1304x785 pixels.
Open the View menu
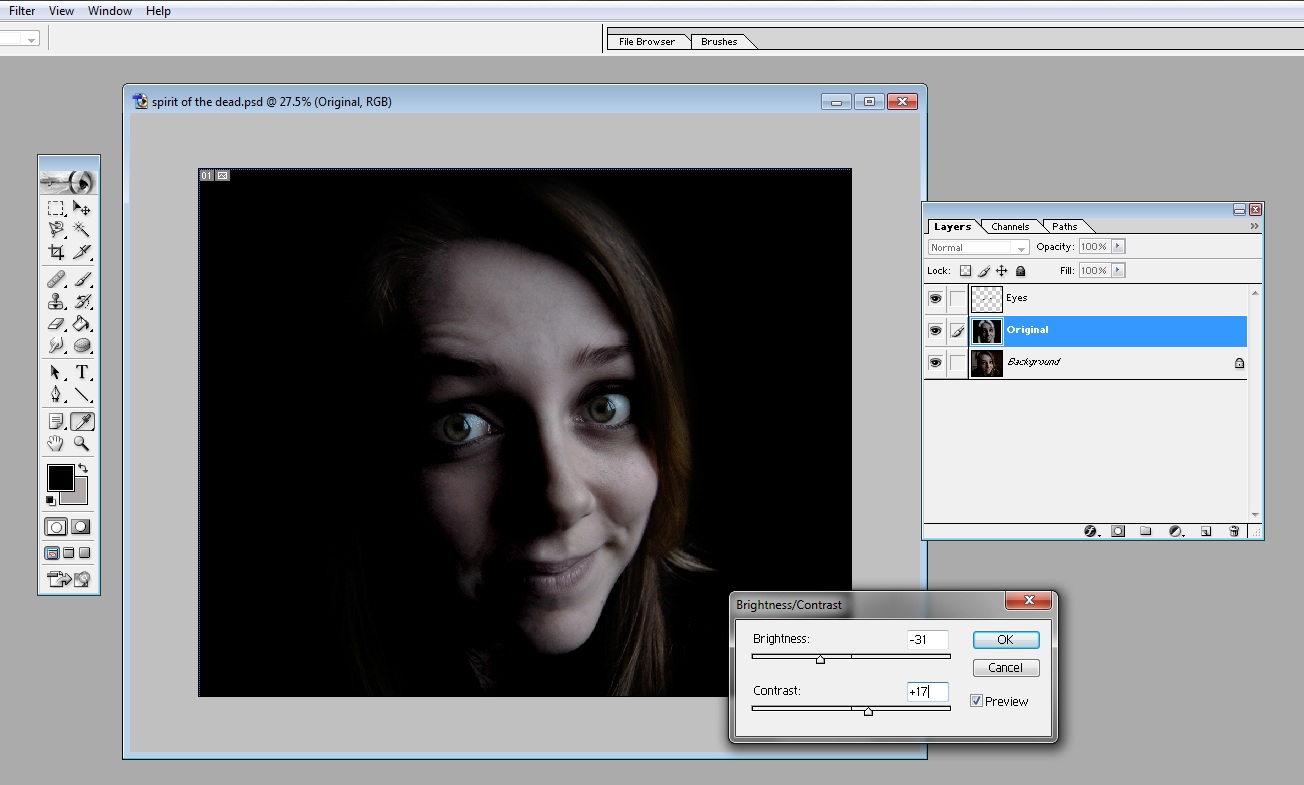pyautogui.click(x=61, y=11)
